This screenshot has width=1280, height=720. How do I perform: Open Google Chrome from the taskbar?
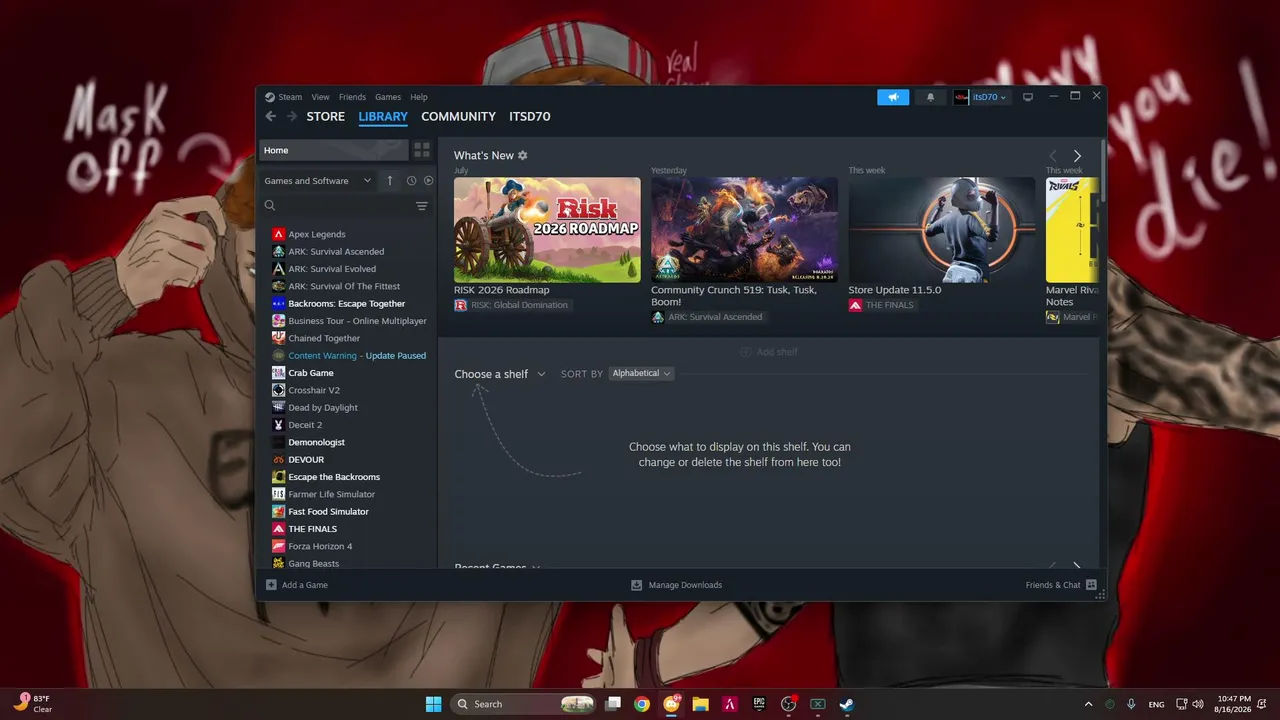coord(642,704)
